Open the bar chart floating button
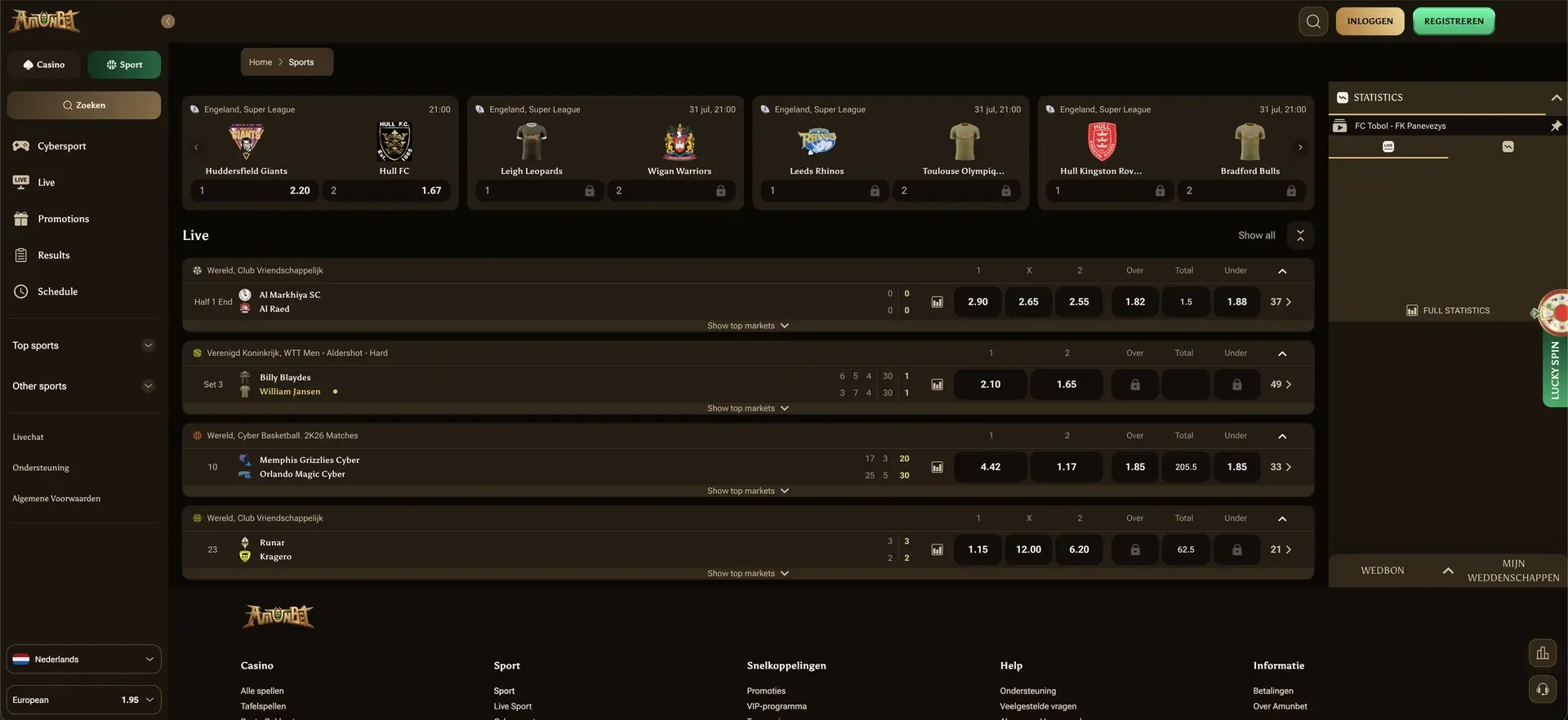The image size is (1568, 720). point(1542,653)
